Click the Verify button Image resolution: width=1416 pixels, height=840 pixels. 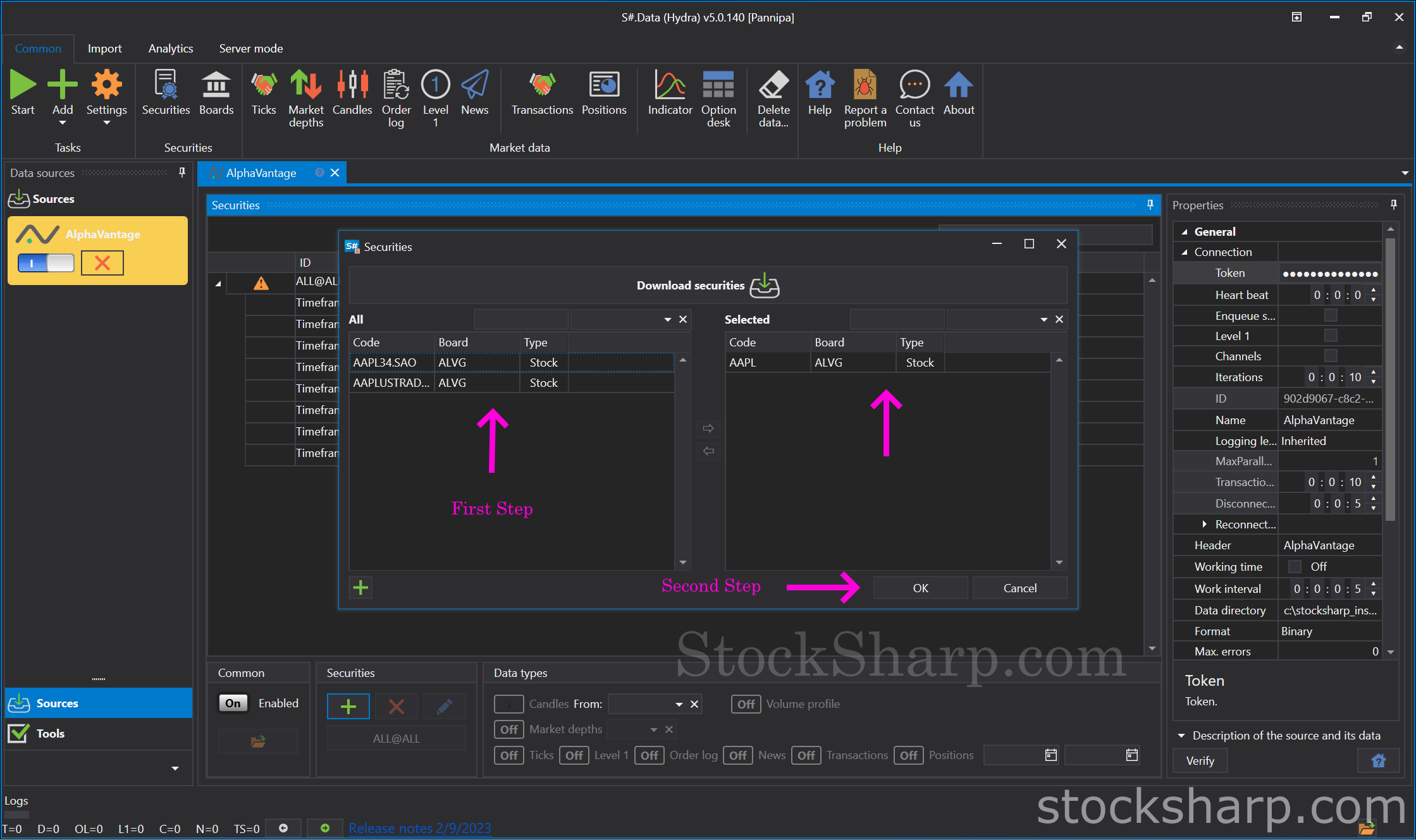coord(1200,761)
